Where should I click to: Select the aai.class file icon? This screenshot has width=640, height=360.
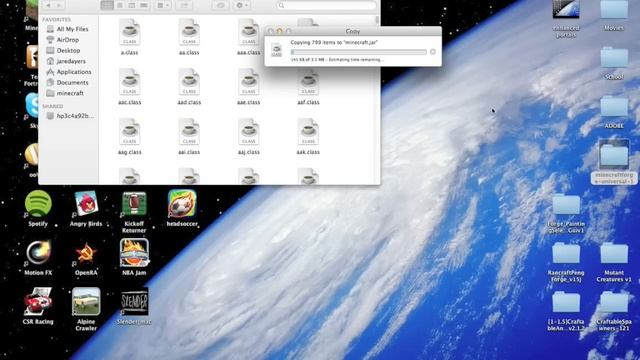tap(189, 132)
